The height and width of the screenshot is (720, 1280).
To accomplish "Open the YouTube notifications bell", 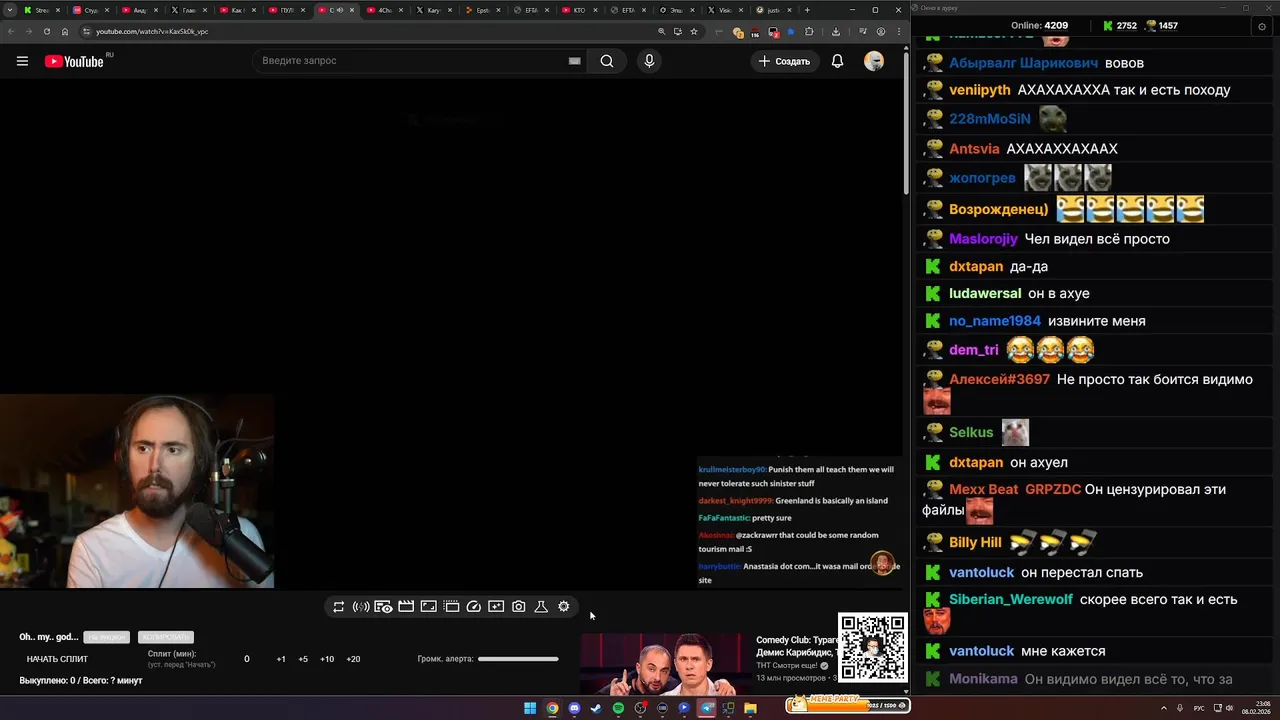I will (838, 61).
